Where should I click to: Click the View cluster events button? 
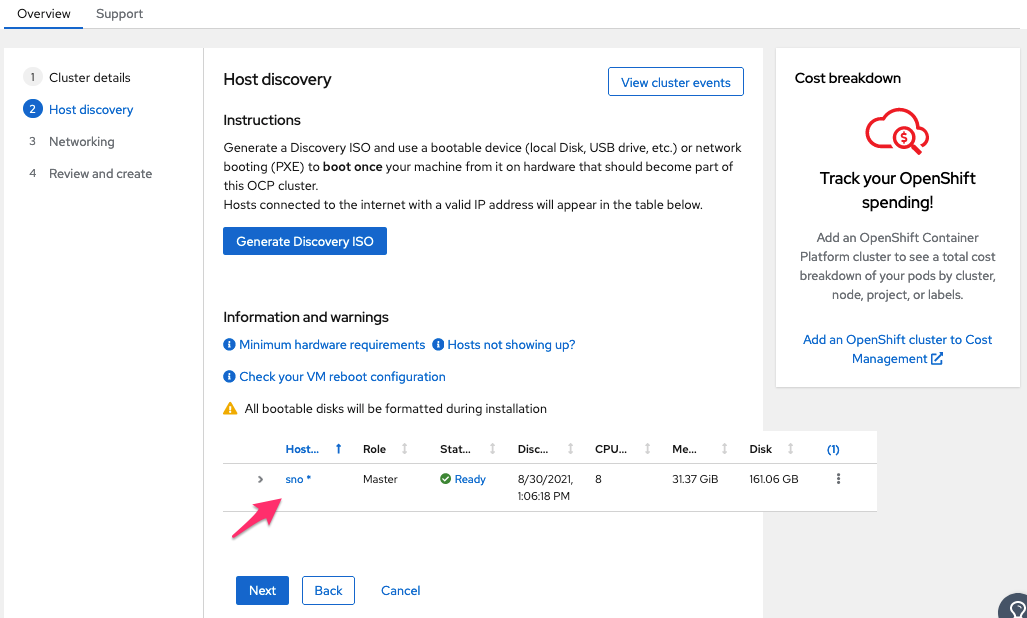point(675,81)
